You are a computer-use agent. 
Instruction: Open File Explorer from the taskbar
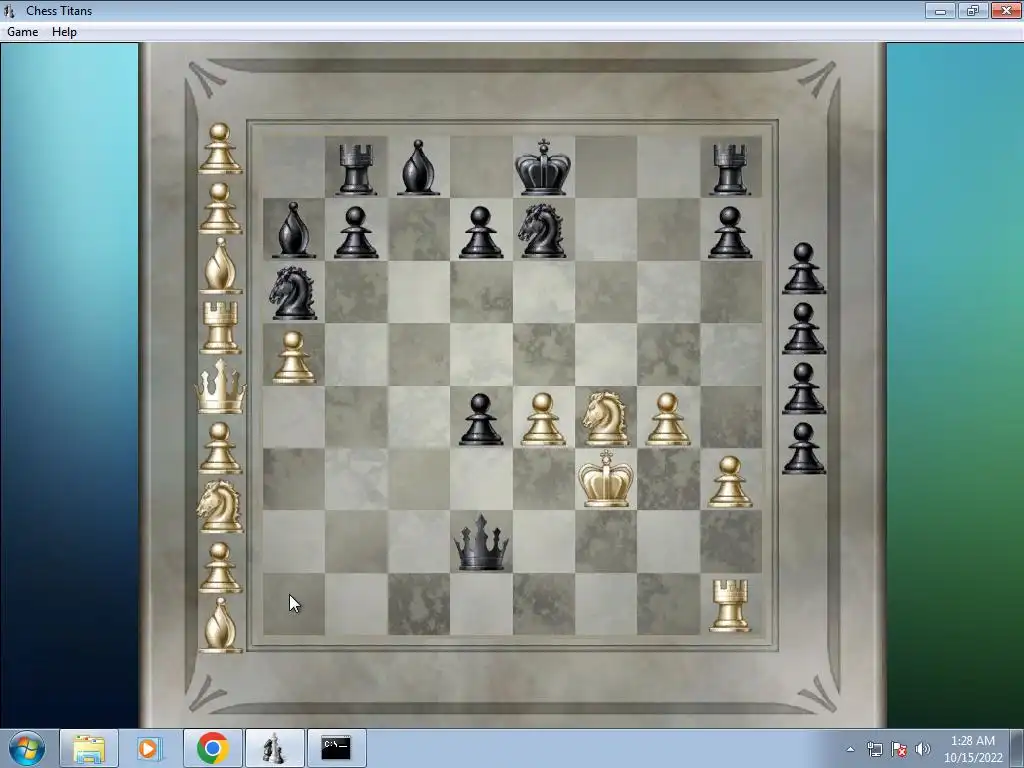89,748
